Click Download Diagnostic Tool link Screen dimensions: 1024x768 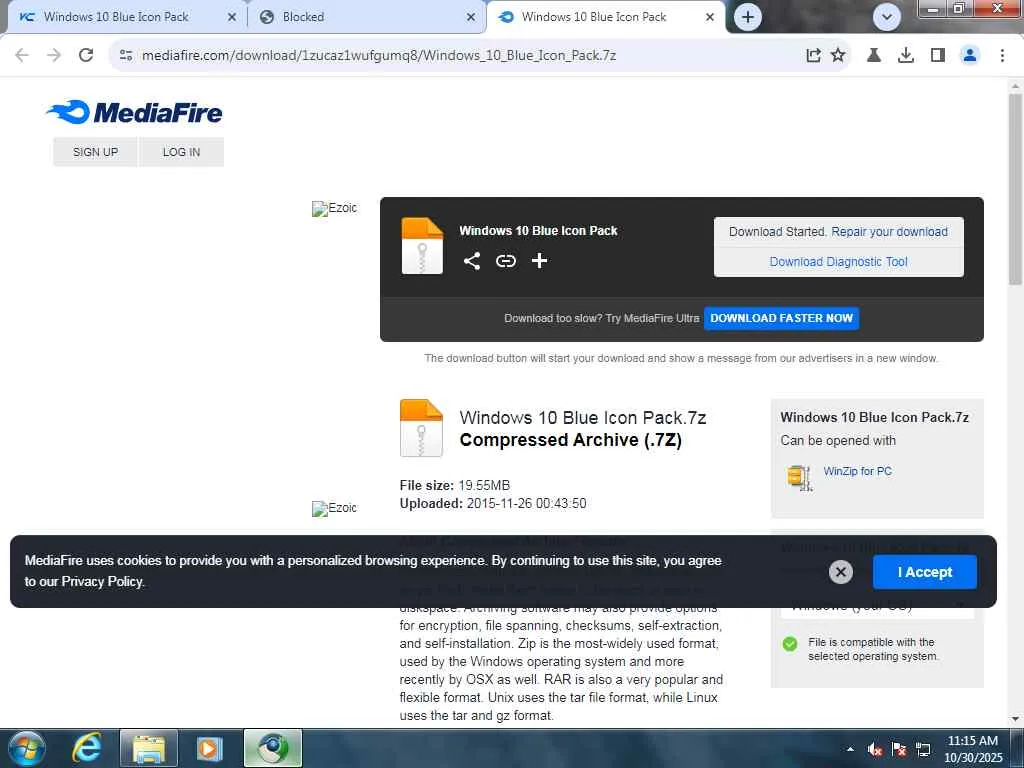click(x=839, y=262)
